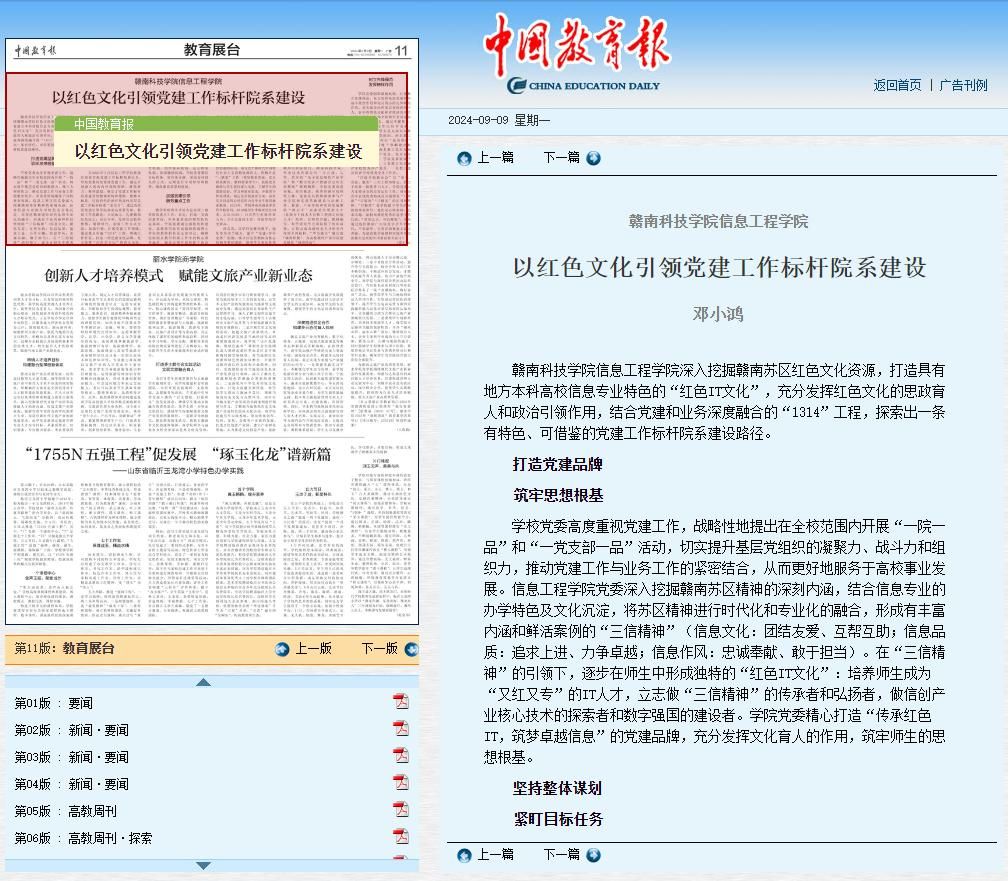
Task: Open the PDF icon for 第04版
Action: pyautogui.click(x=401, y=783)
